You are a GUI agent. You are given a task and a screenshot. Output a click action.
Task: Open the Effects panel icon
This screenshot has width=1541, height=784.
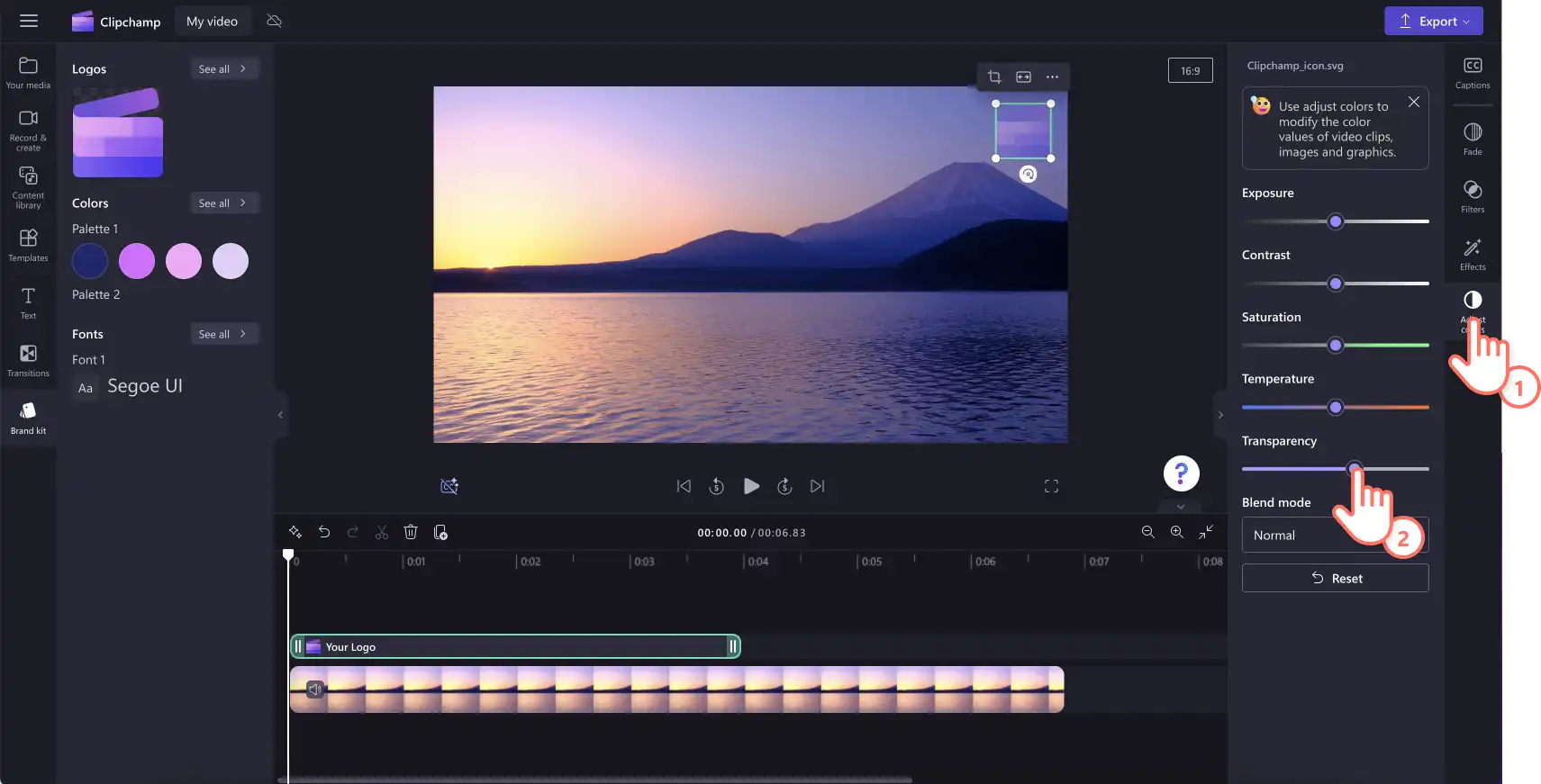click(1473, 254)
